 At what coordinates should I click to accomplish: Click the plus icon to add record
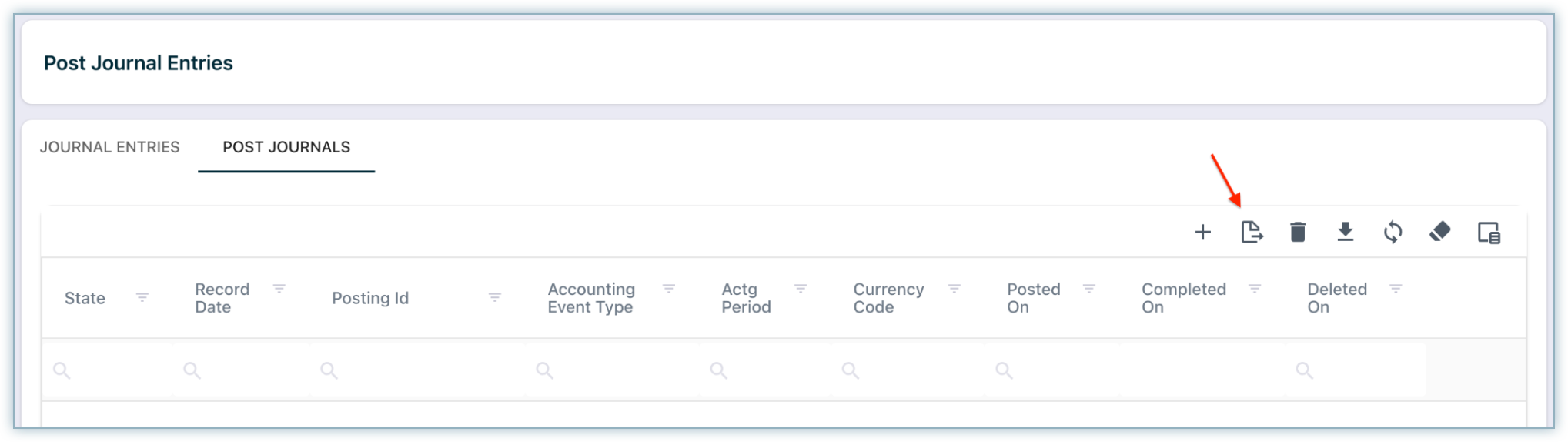coord(1202,232)
